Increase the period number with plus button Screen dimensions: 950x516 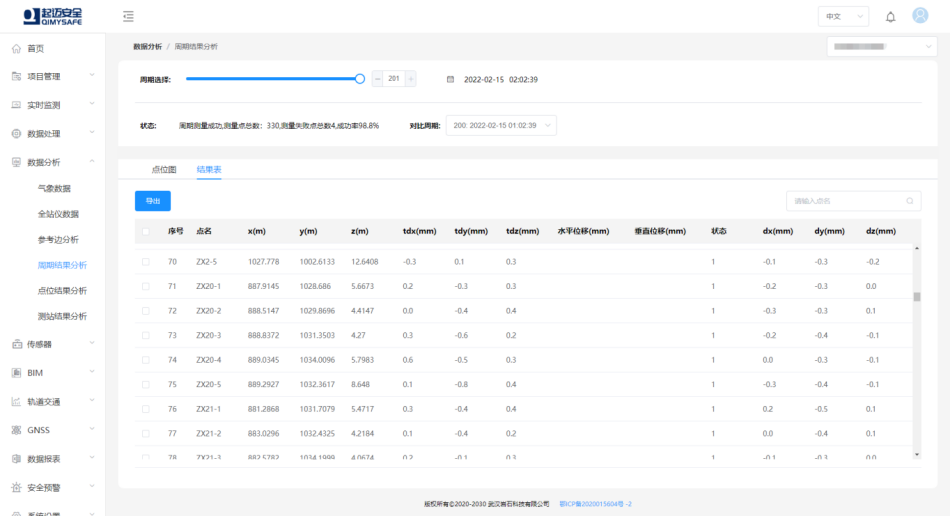pos(411,79)
